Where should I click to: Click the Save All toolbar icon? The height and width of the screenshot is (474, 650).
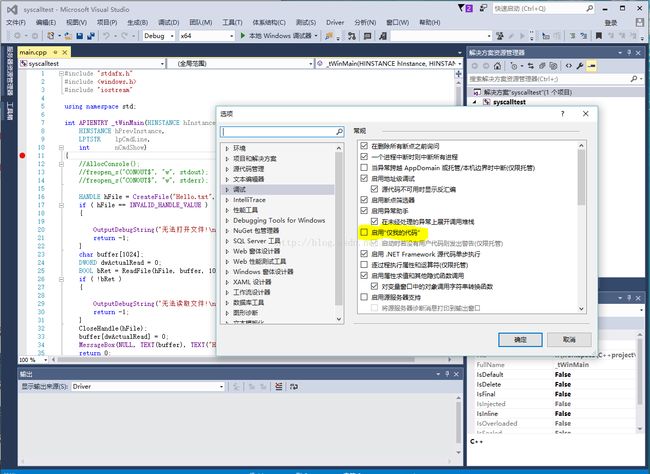90,36
